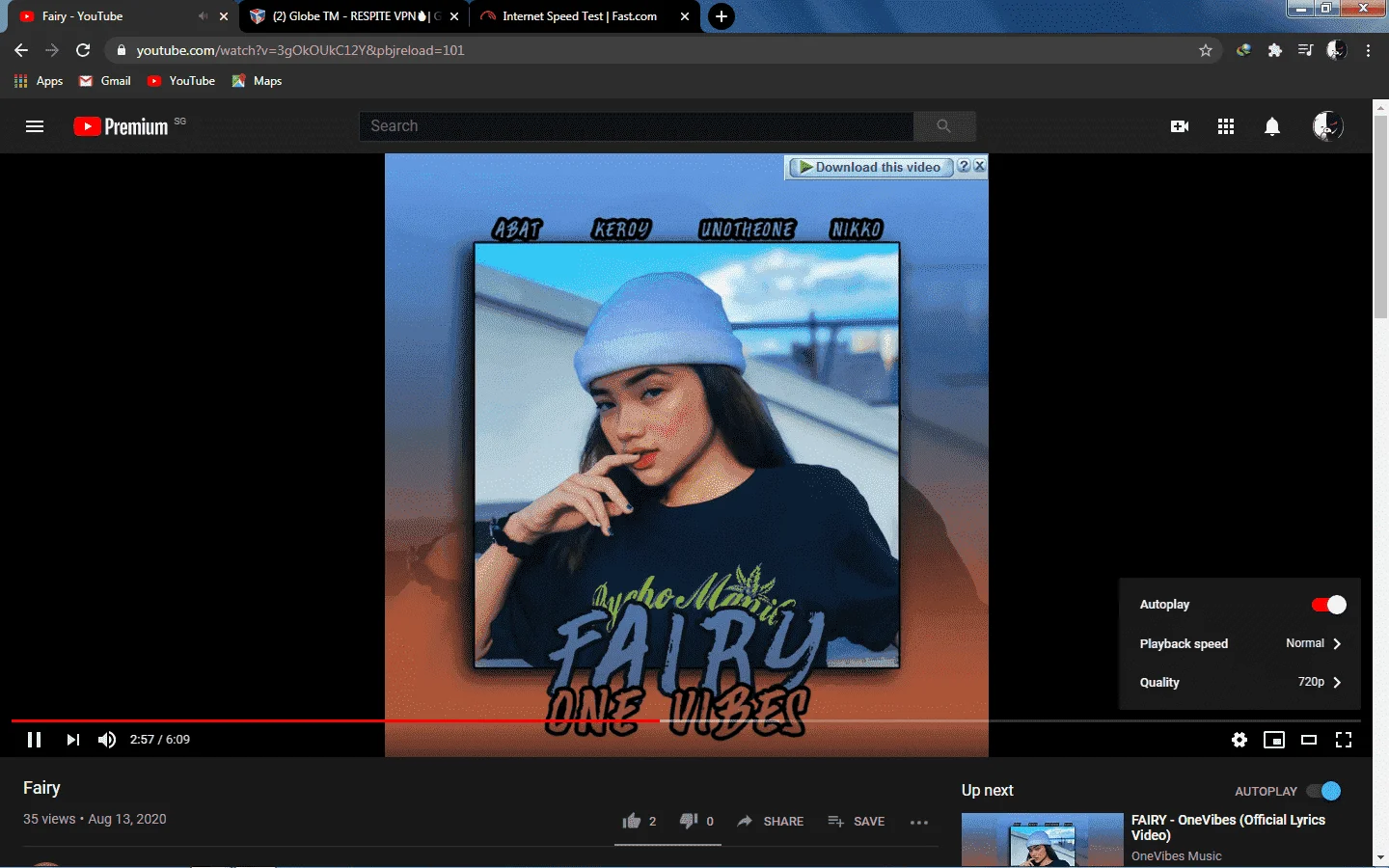This screenshot has width=1389, height=868.
Task: Click the Download this video button
Action: tap(871, 167)
